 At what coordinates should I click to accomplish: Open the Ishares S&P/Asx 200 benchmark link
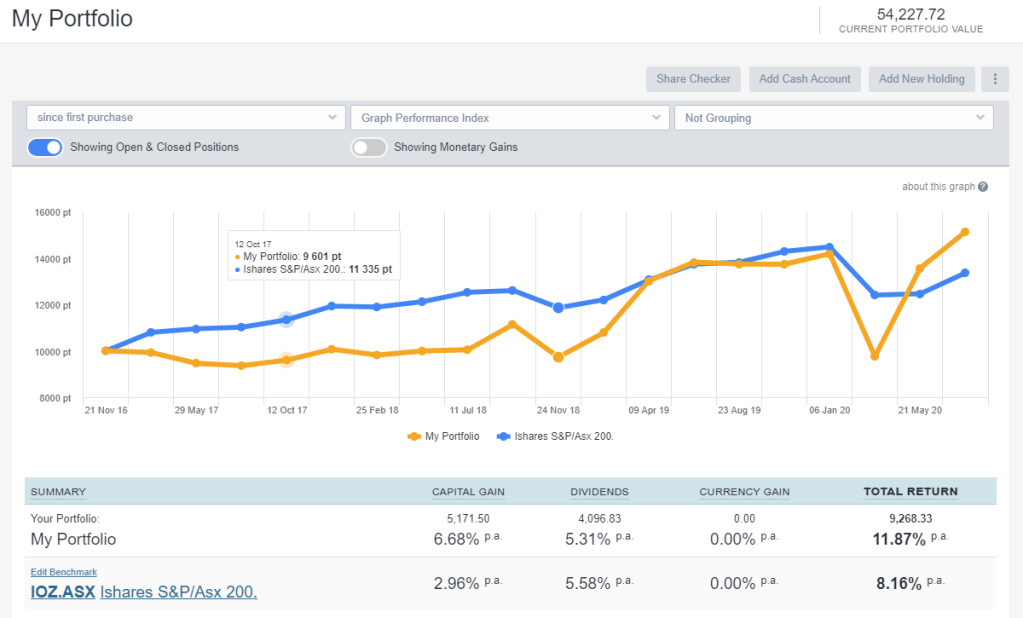179,591
